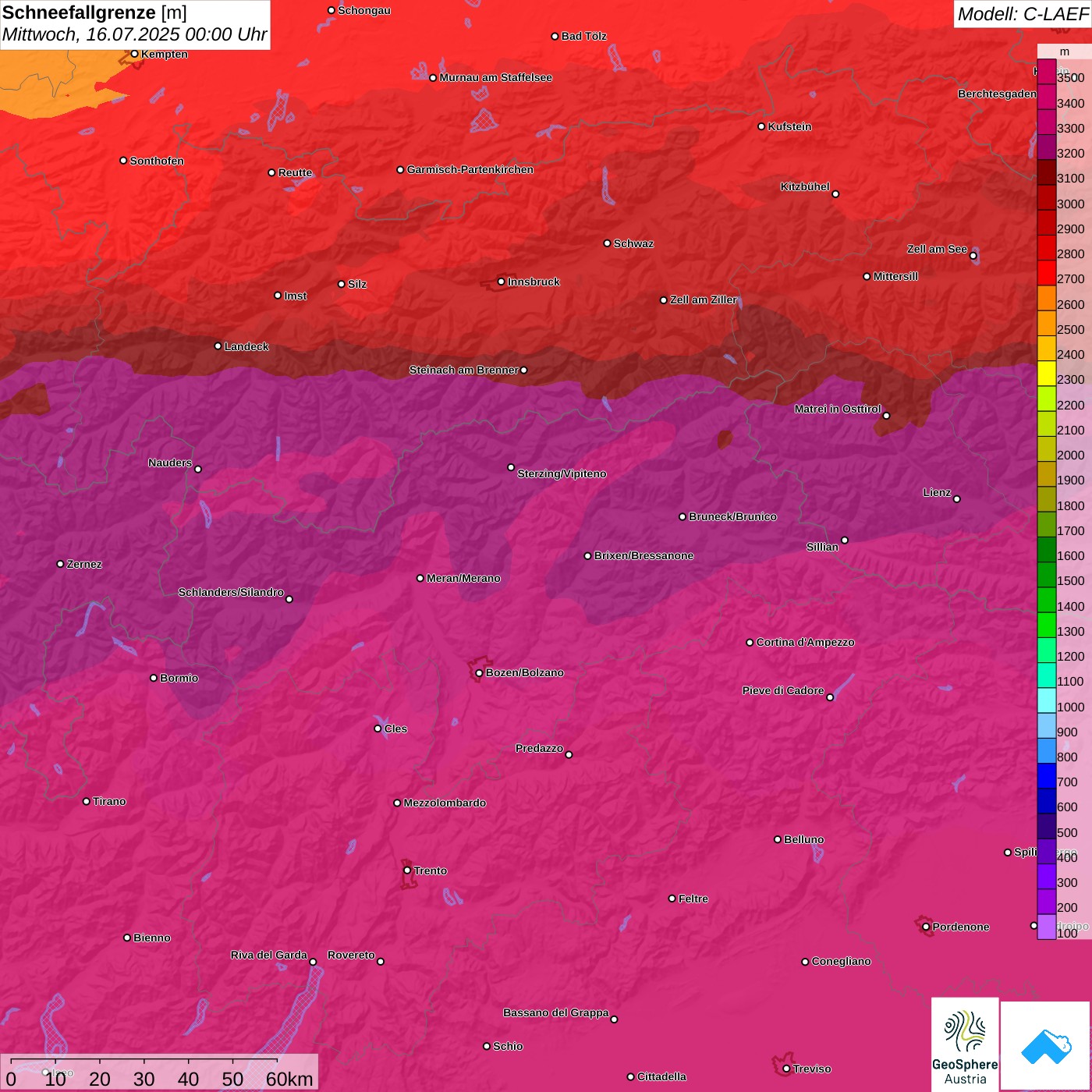The image size is (1092, 1092).
Task: Click the Kitzbühel city label
Action: pyautogui.click(x=805, y=186)
